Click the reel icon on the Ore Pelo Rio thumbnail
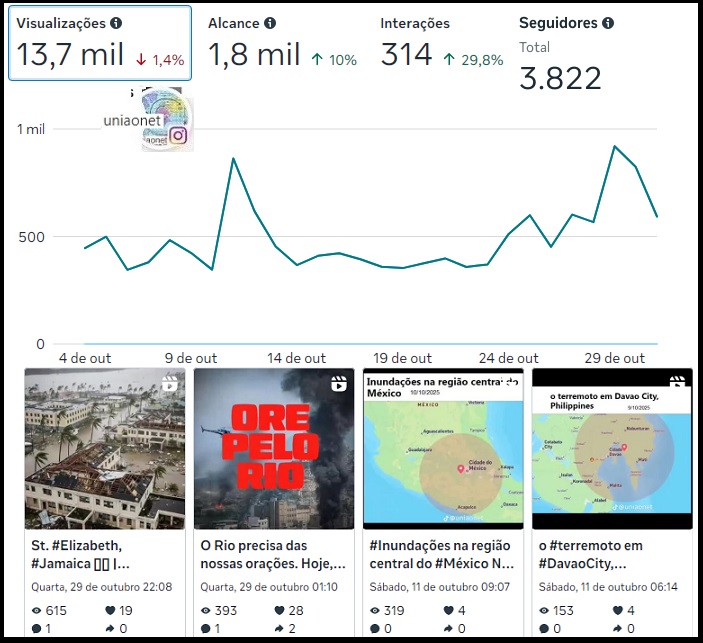 pyautogui.click(x=340, y=383)
